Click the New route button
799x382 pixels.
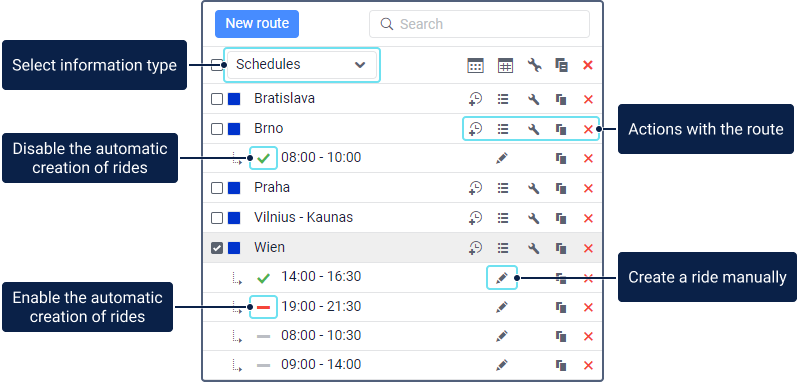coord(257,24)
